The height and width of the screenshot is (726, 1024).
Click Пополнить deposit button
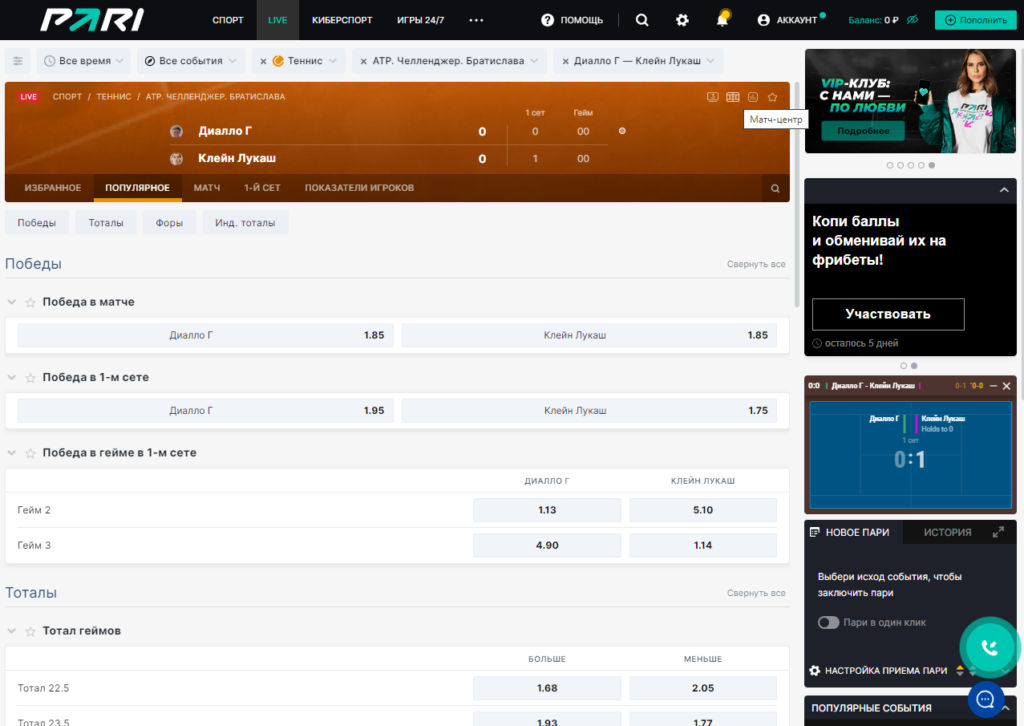pos(976,20)
